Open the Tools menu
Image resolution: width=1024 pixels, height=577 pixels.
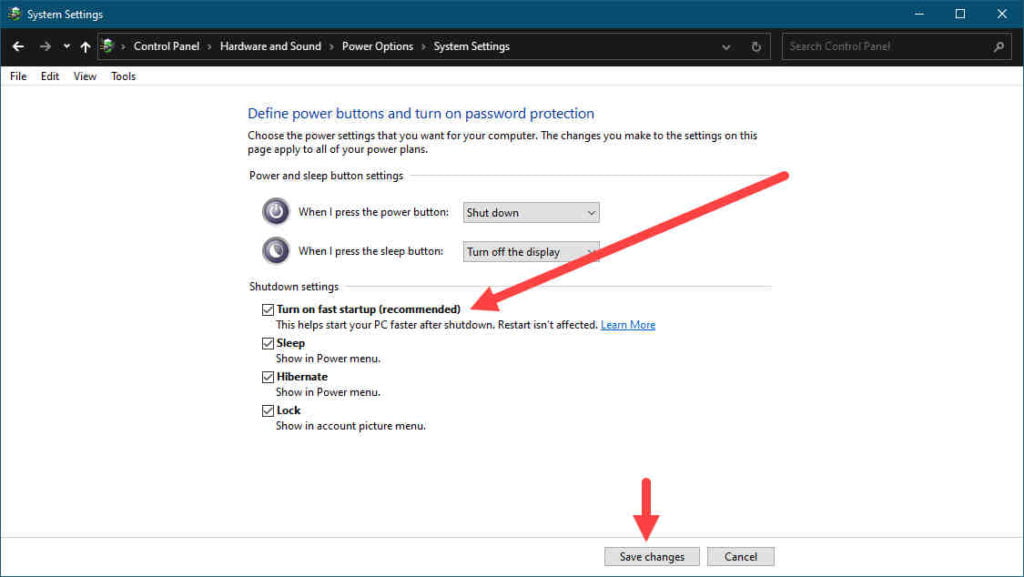pyautogui.click(x=122, y=76)
